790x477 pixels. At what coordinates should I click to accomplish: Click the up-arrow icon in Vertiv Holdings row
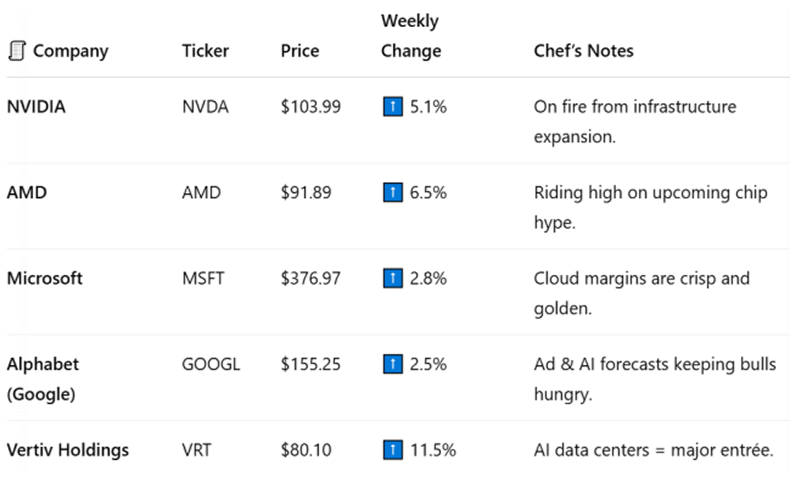click(393, 450)
